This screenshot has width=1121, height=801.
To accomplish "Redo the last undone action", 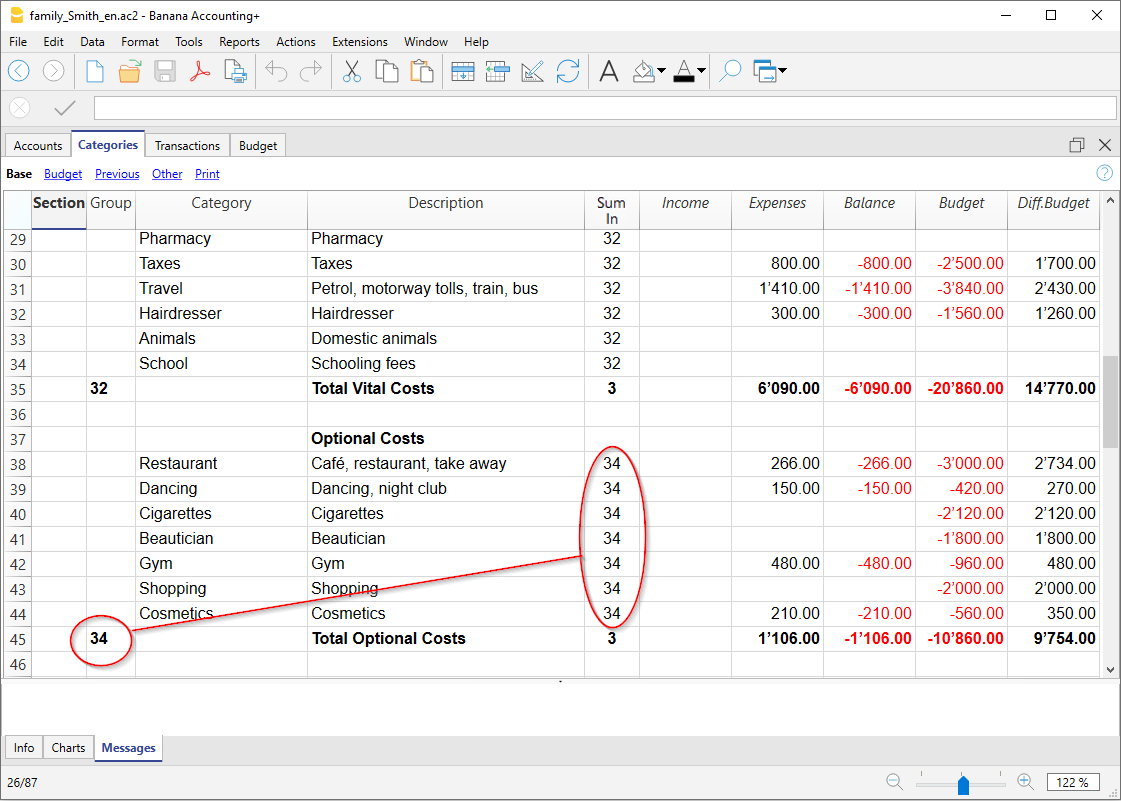I will tap(311, 72).
